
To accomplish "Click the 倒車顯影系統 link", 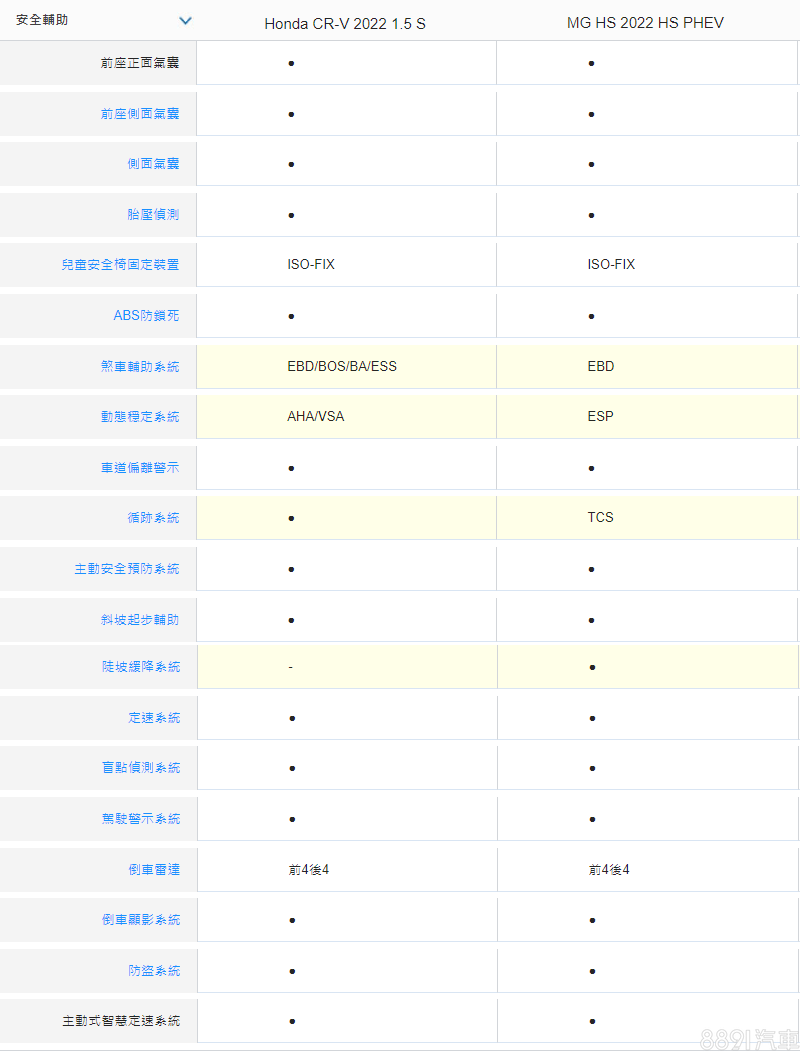I will point(141,920).
